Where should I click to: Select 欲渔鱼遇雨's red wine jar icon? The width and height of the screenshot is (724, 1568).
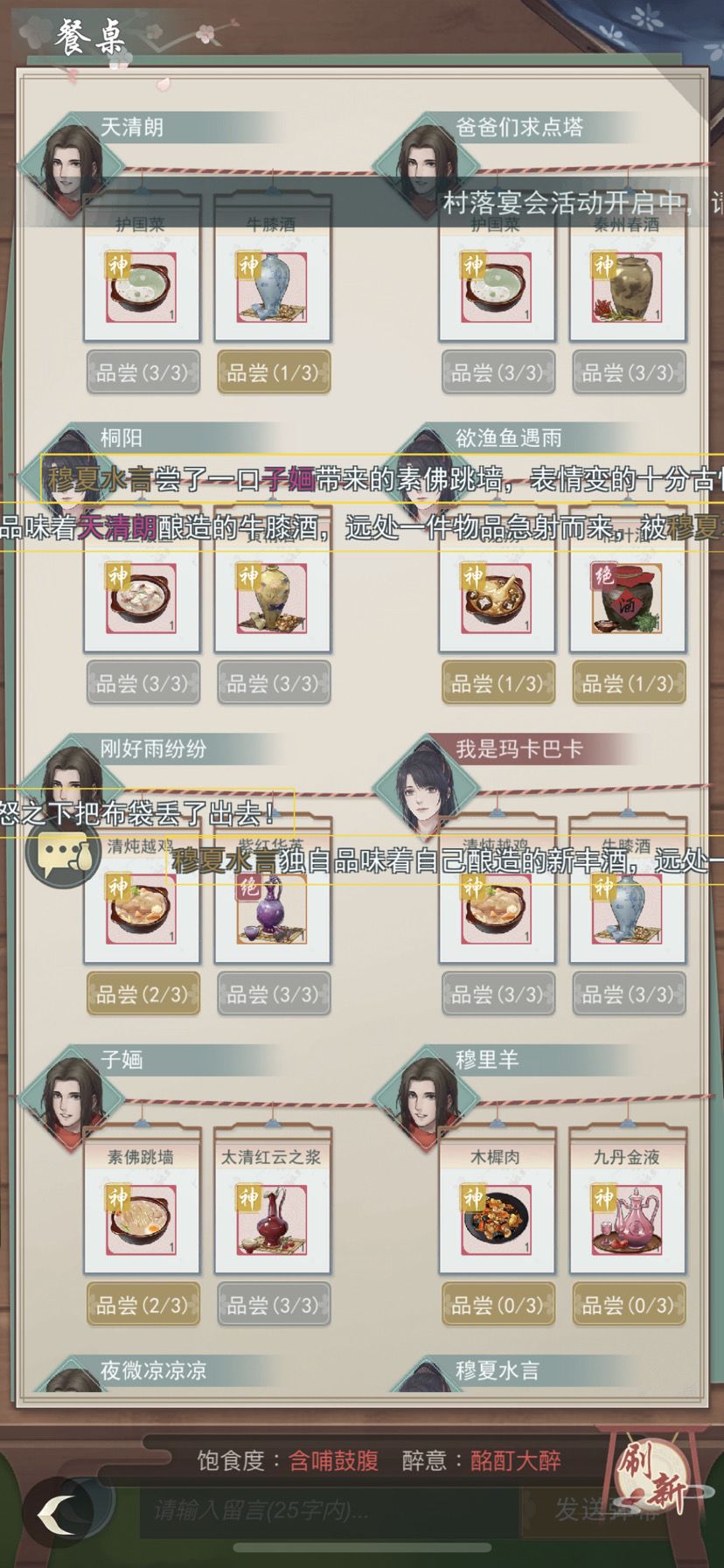(x=627, y=598)
